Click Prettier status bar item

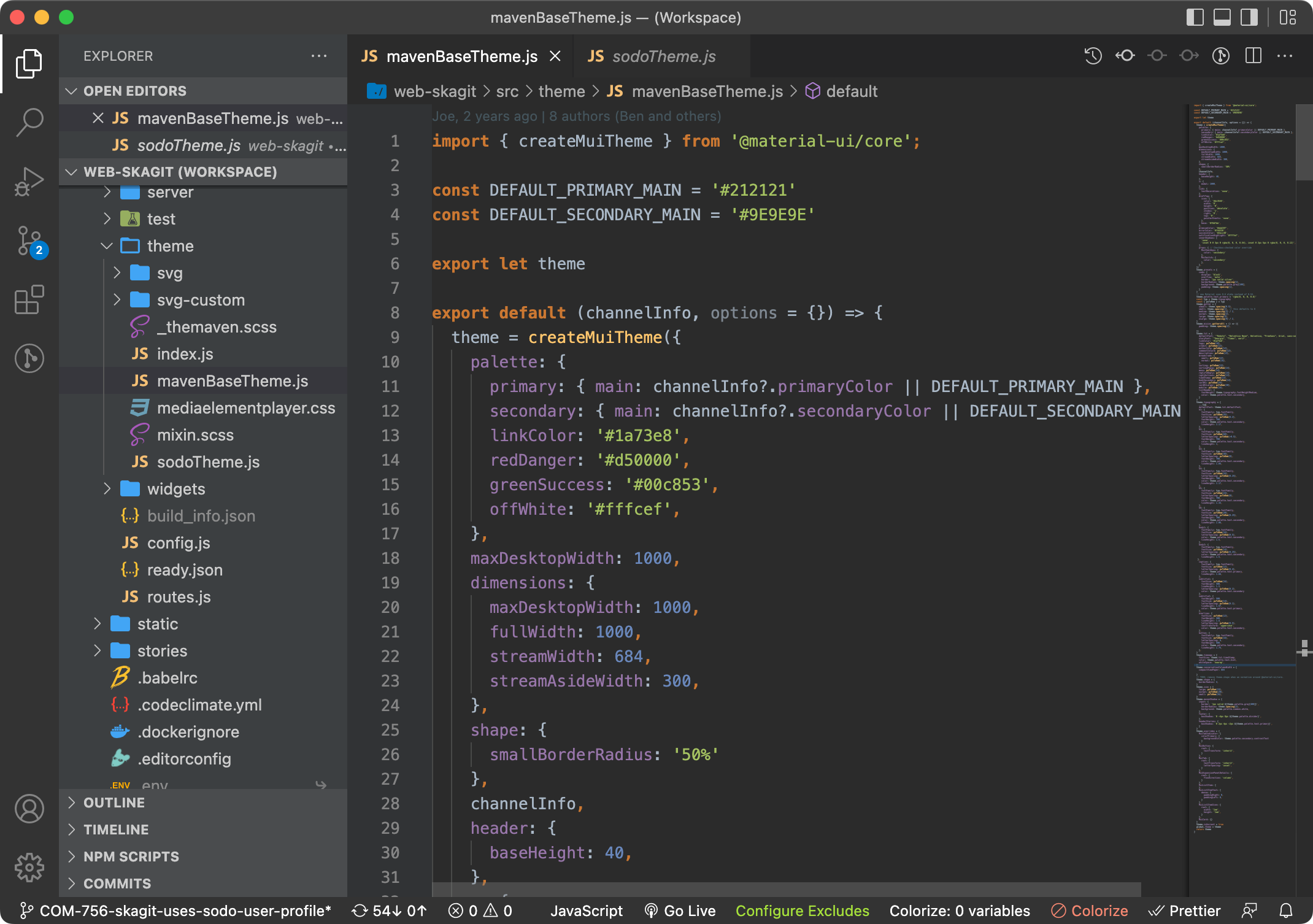pyautogui.click(x=1185, y=911)
